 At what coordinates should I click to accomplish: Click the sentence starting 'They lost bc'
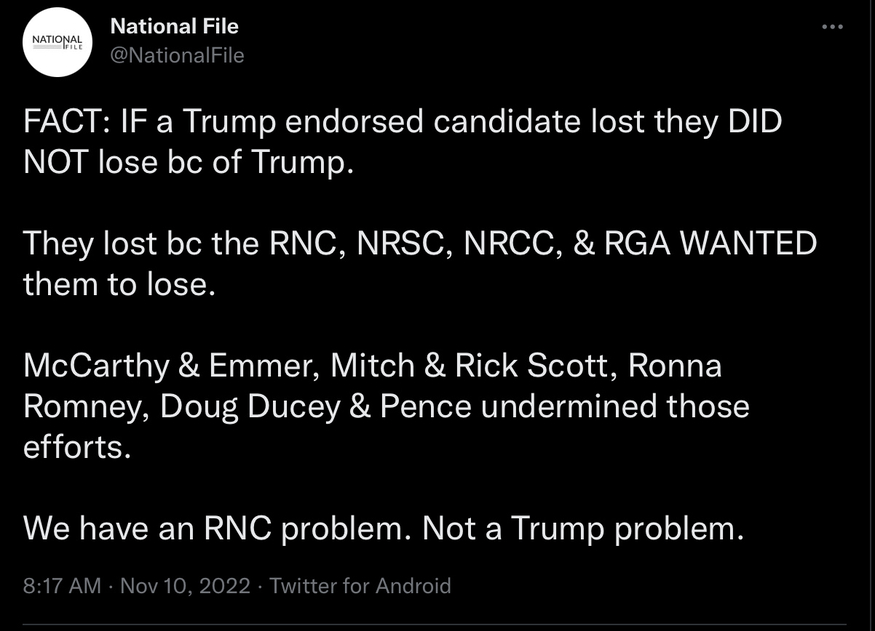coord(420,264)
